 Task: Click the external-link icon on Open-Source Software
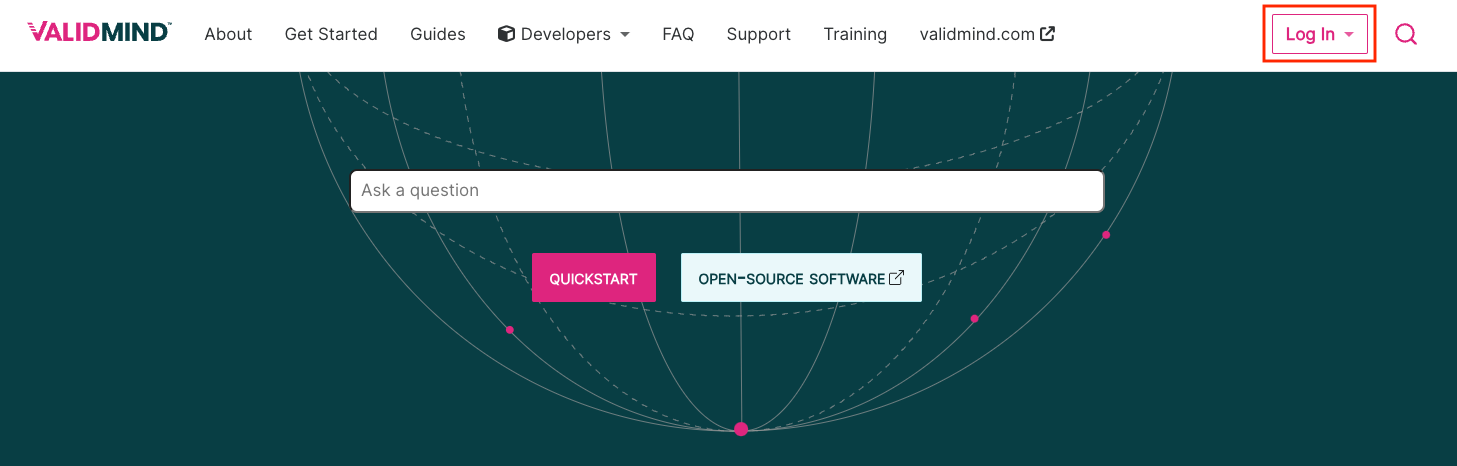tap(897, 278)
